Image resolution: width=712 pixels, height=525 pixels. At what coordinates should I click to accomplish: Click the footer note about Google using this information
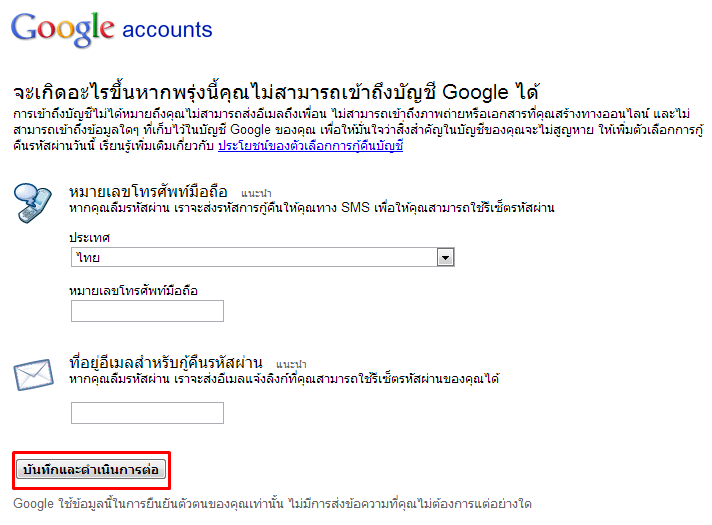point(272,504)
